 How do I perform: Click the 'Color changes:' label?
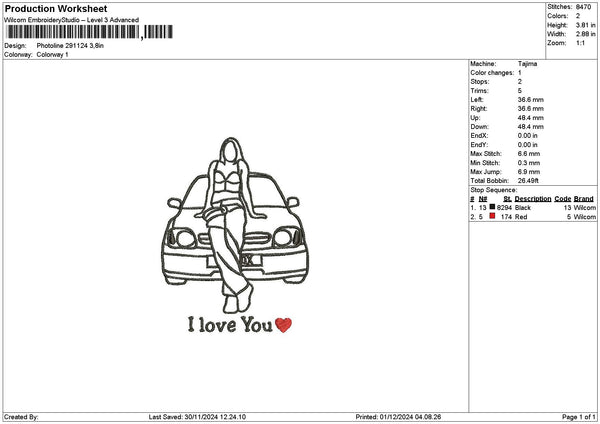[492, 73]
